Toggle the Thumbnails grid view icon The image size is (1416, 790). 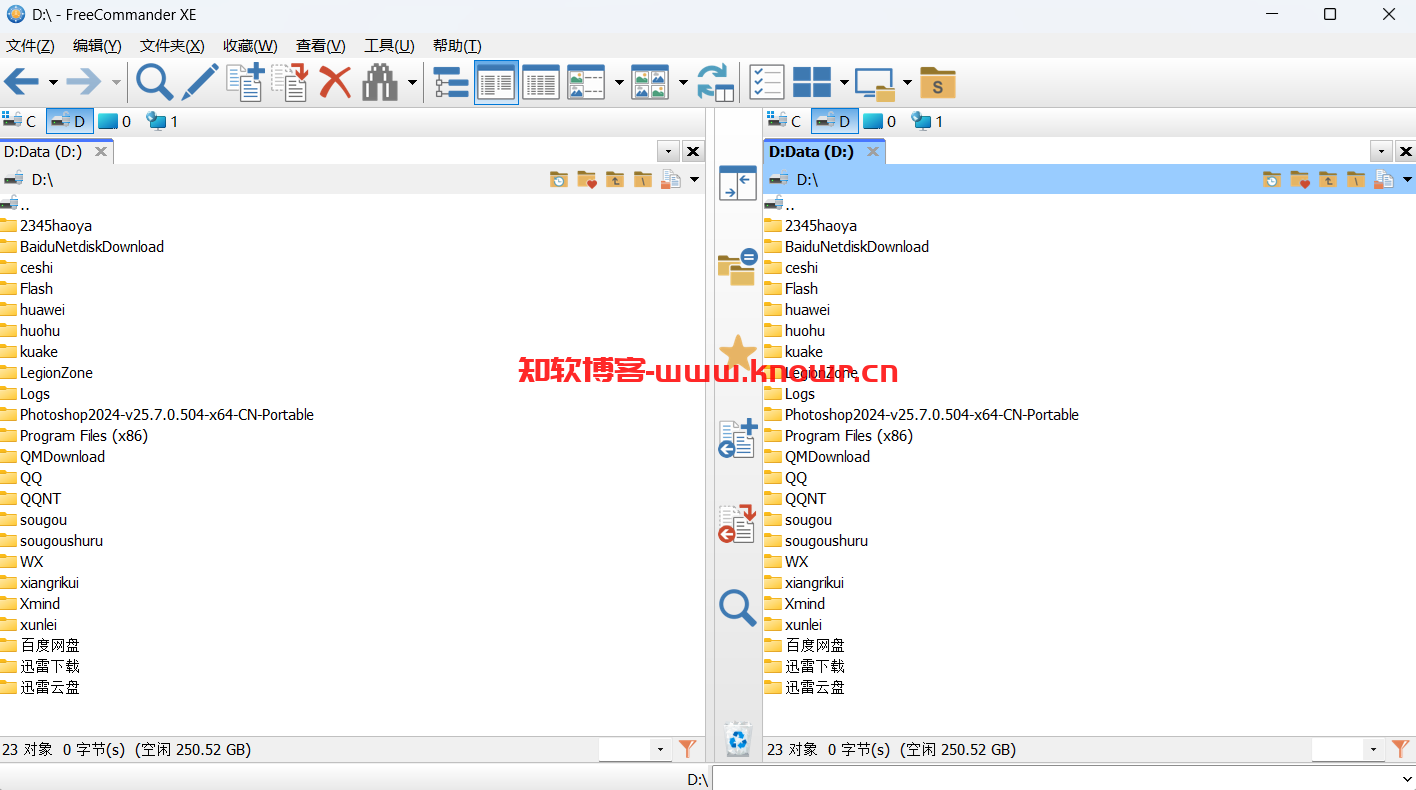click(x=650, y=82)
